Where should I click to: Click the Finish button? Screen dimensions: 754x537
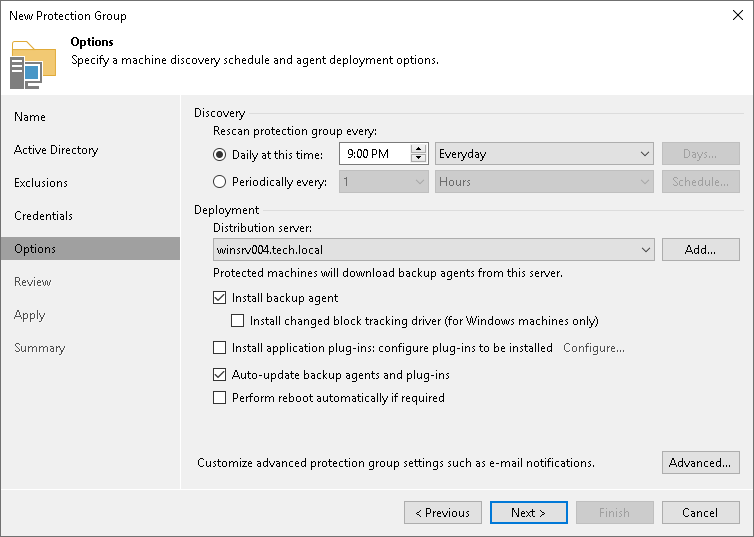(x=615, y=512)
